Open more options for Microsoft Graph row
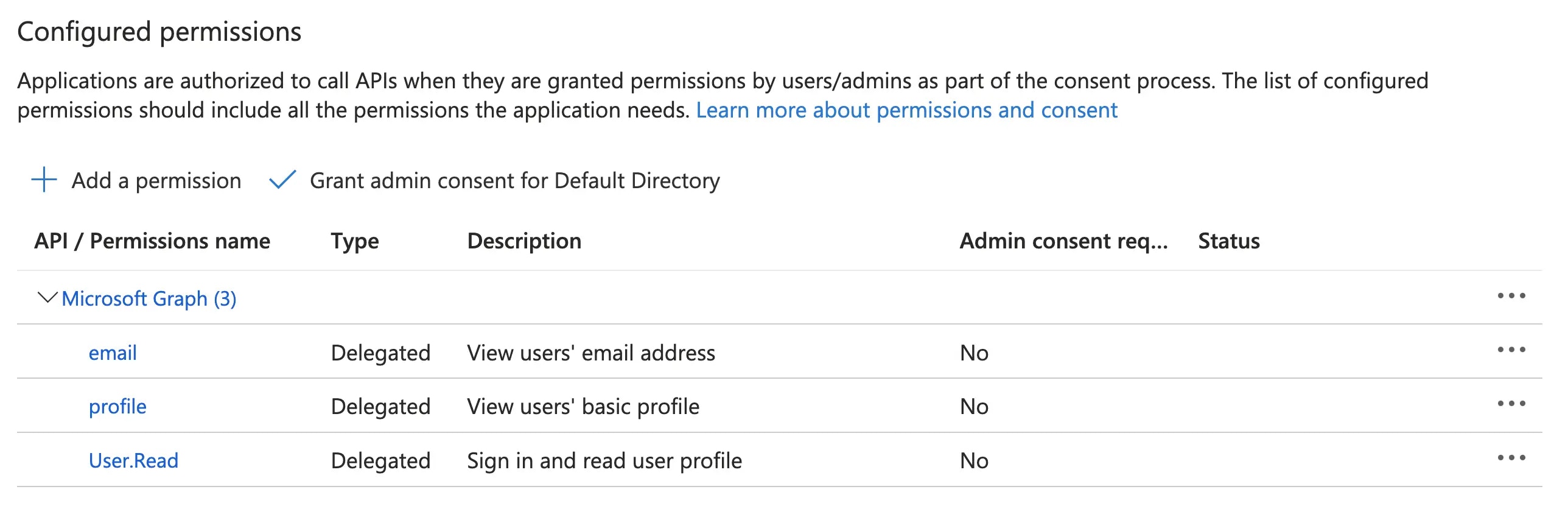Screen dimensions: 1568x520 pos(1511,297)
